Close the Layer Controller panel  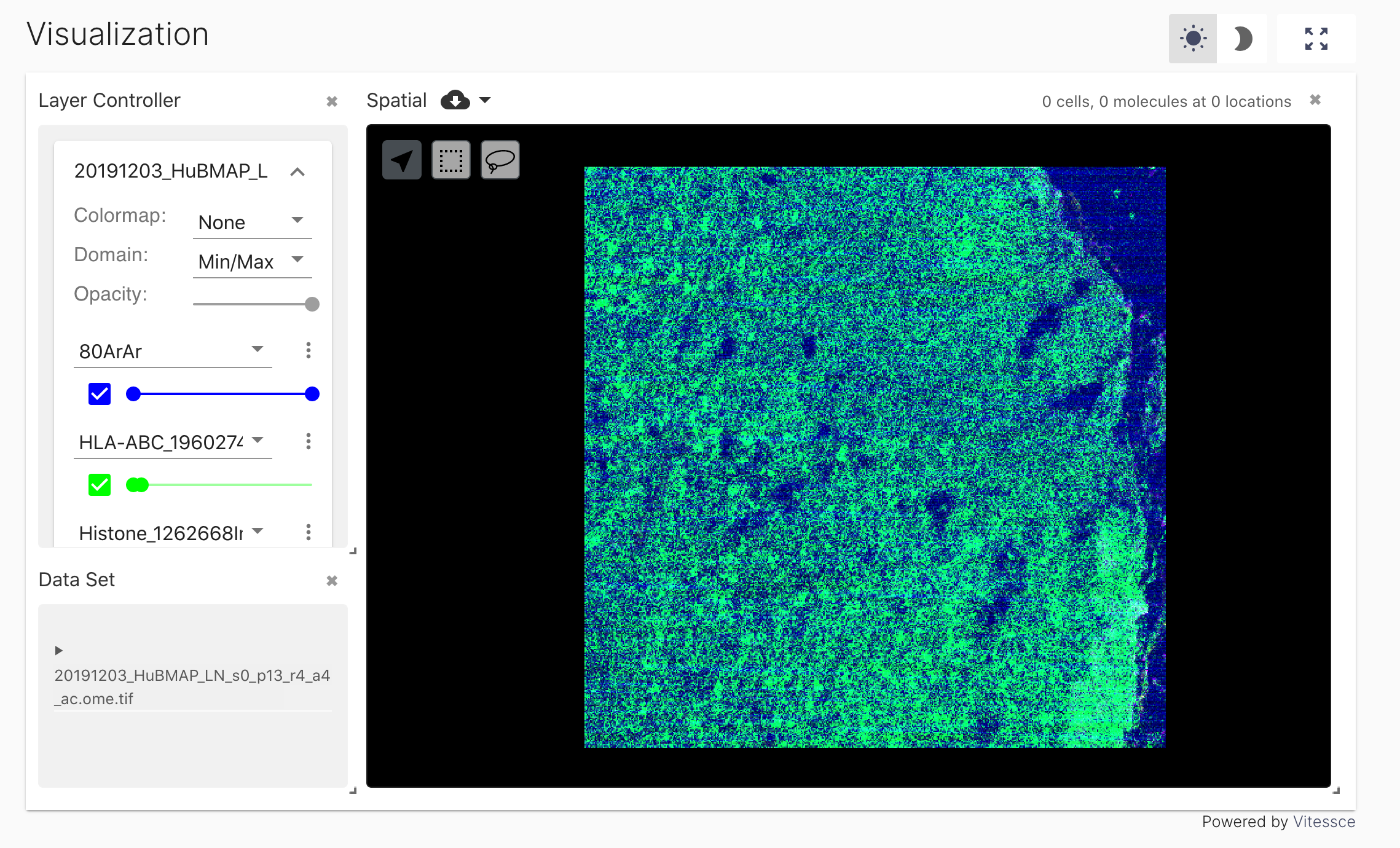(x=332, y=101)
